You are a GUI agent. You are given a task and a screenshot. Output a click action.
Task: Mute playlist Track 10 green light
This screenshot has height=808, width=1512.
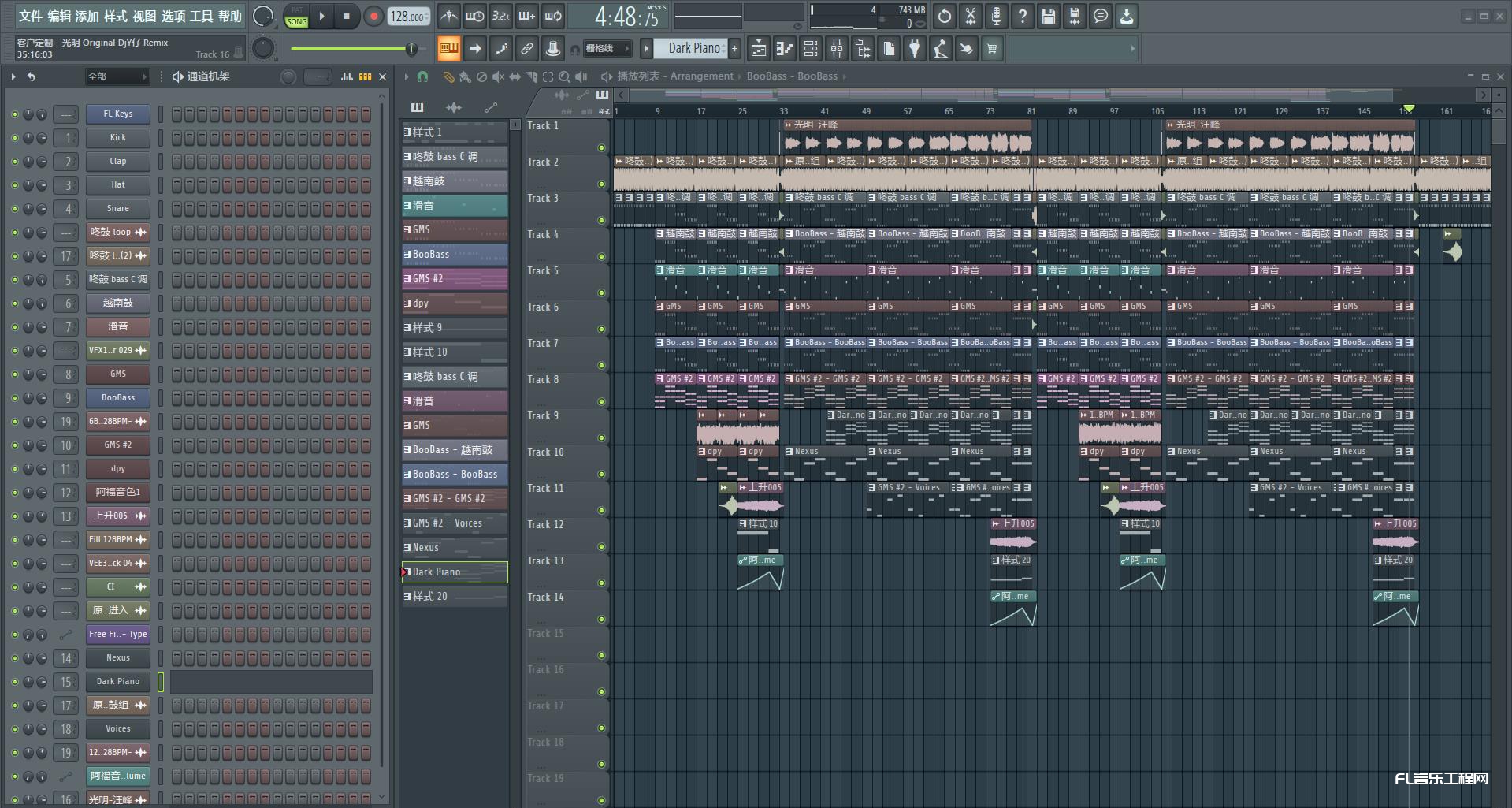coord(601,474)
